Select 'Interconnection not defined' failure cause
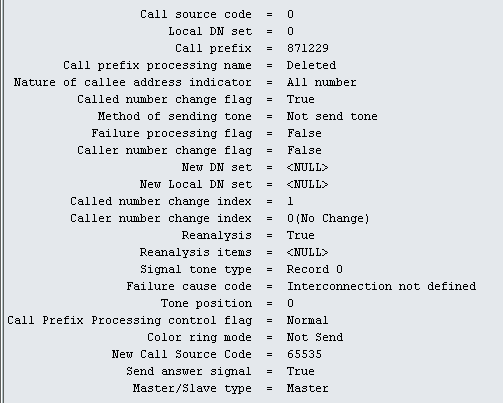The height and width of the screenshot is (403, 503). click(381, 286)
